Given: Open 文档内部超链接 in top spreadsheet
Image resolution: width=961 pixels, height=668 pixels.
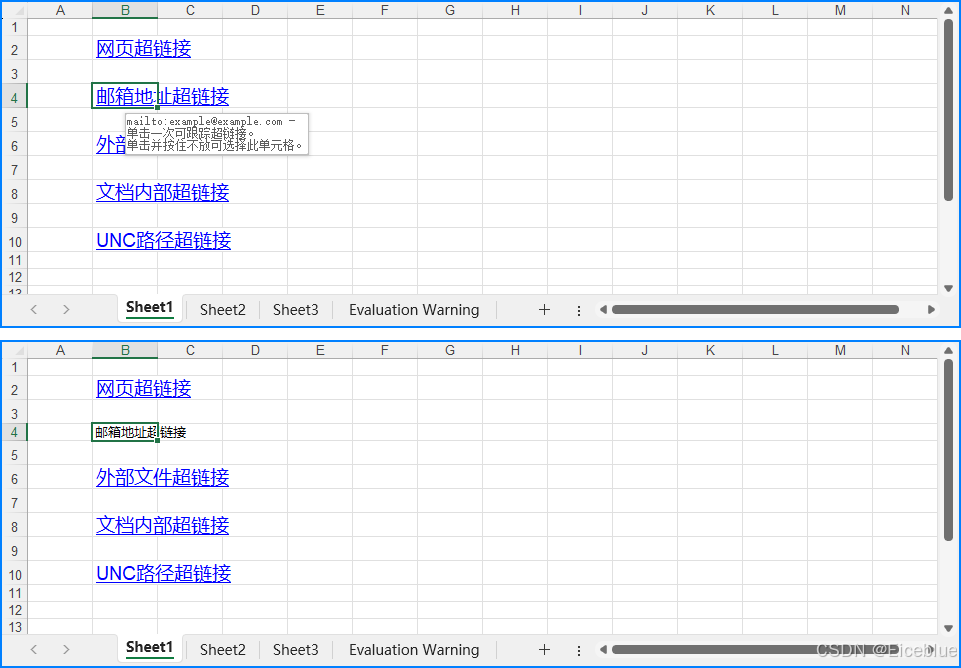Looking at the screenshot, I should 162,192.
